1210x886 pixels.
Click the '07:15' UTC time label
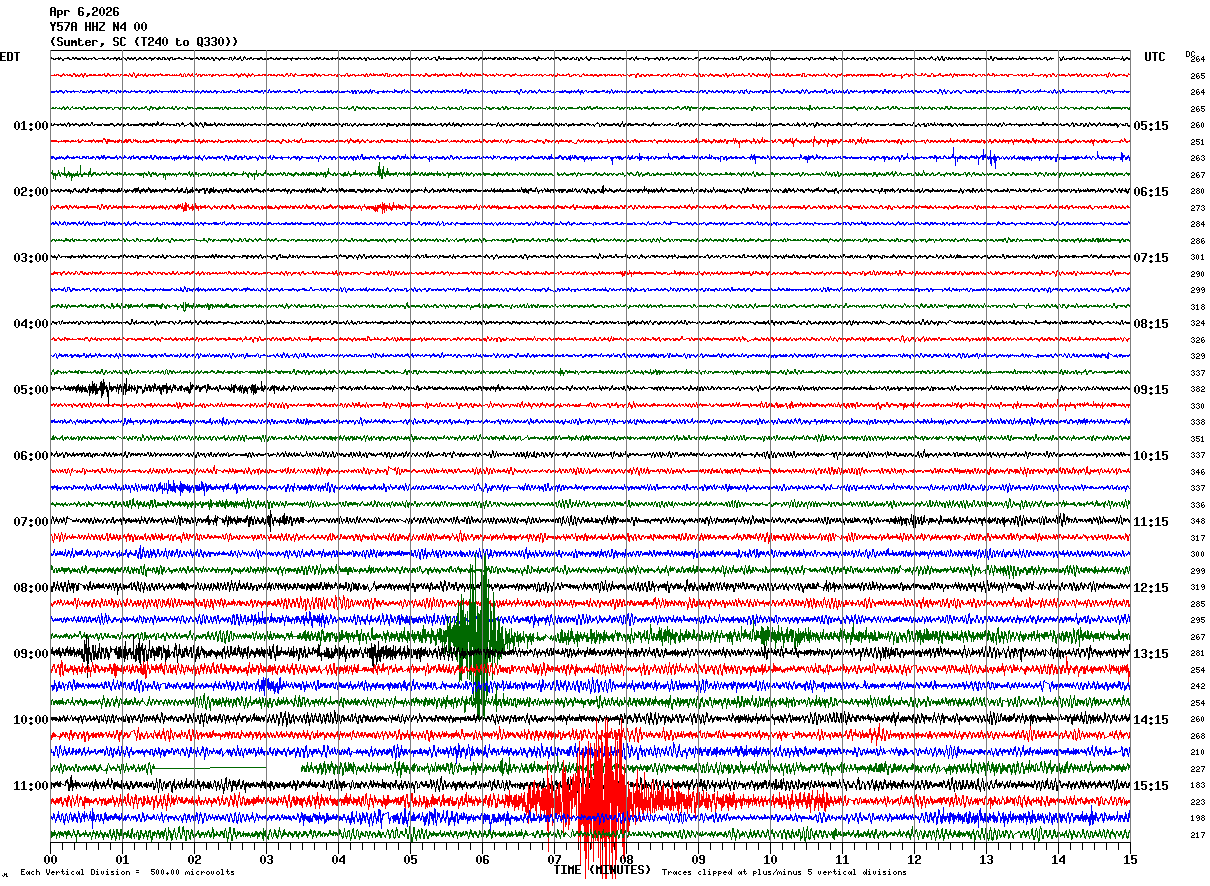(x=1151, y=258)
